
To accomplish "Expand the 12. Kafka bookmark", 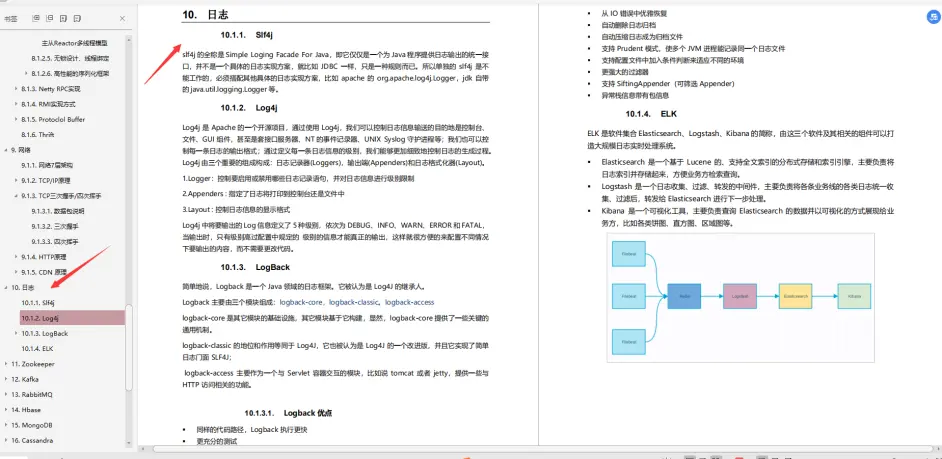I will (6, 379).
